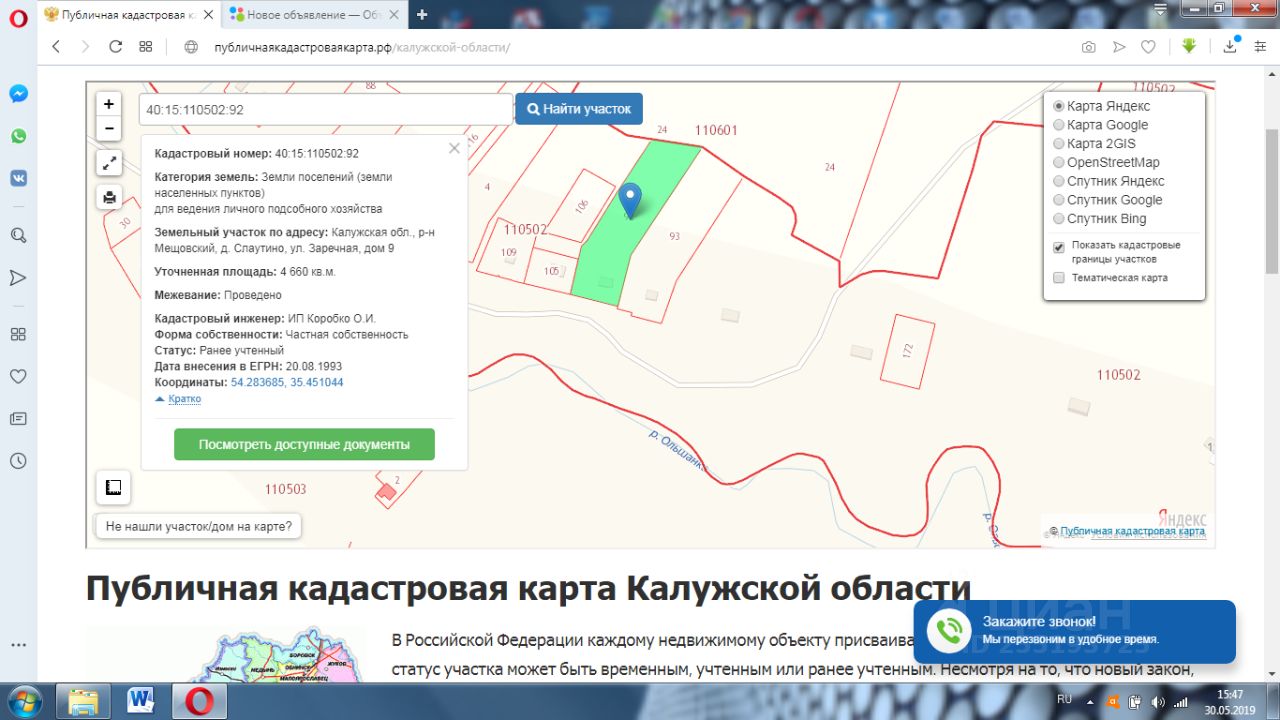The image size is (1280, 720).
Task: Go back to previous page
Action: (x=56, y=47)
